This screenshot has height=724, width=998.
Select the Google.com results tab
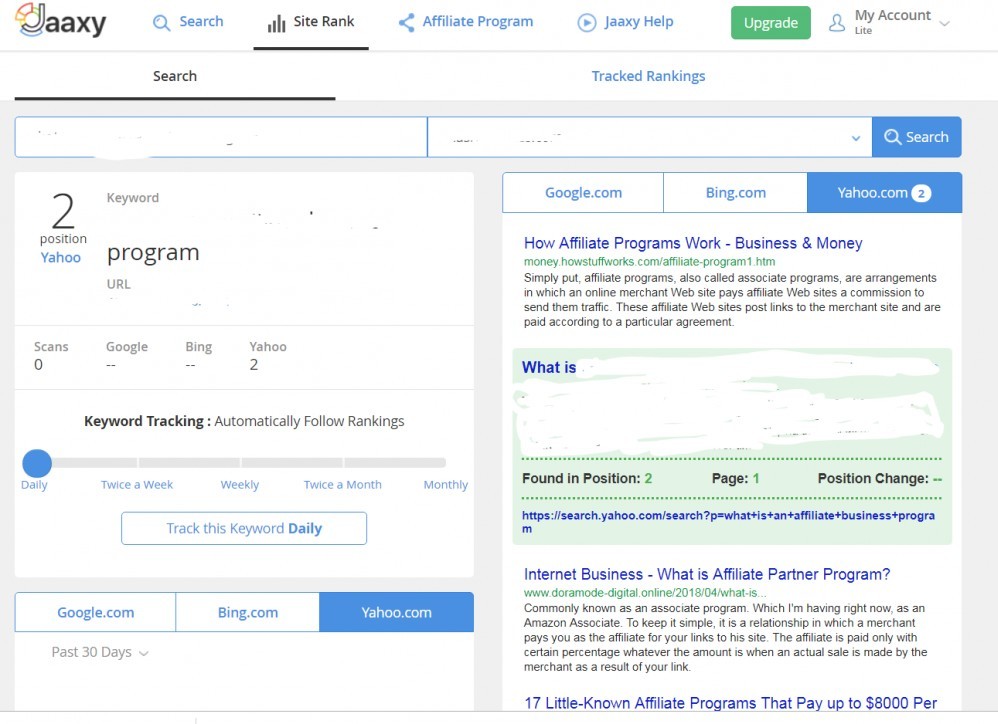pos(583,193)
